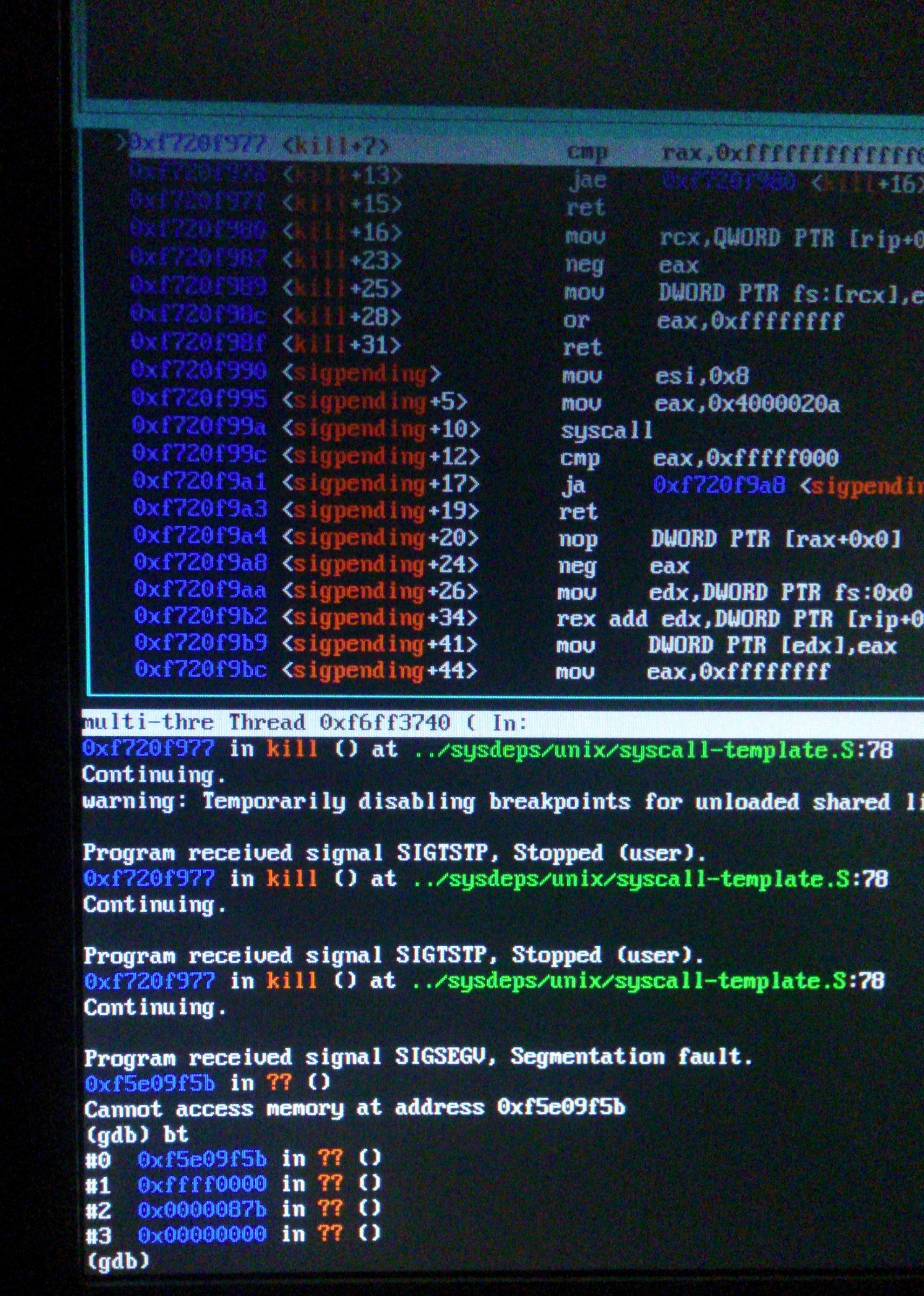Click the current instruction arrow marker beside kill+7

pyautogui.click(x=121, y=142)
